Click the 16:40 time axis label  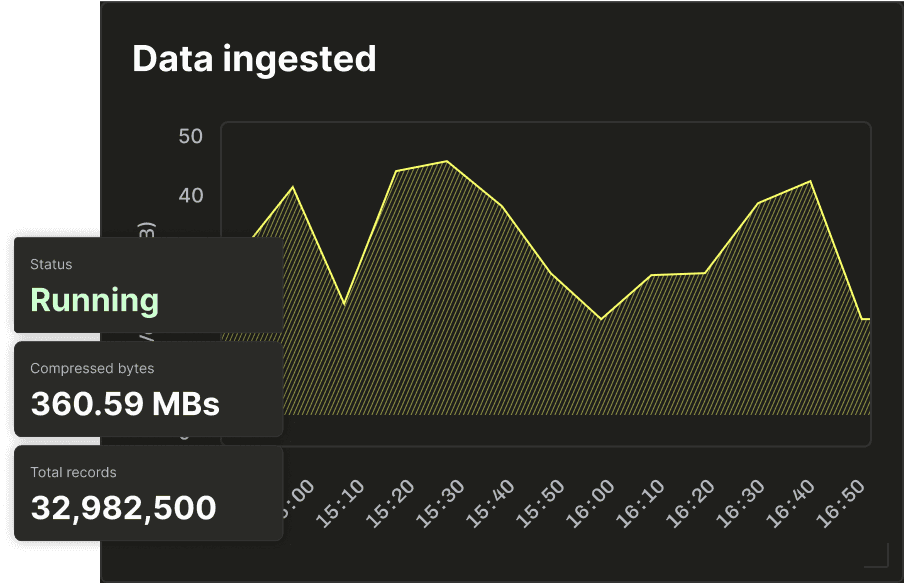tap(791, 503)
